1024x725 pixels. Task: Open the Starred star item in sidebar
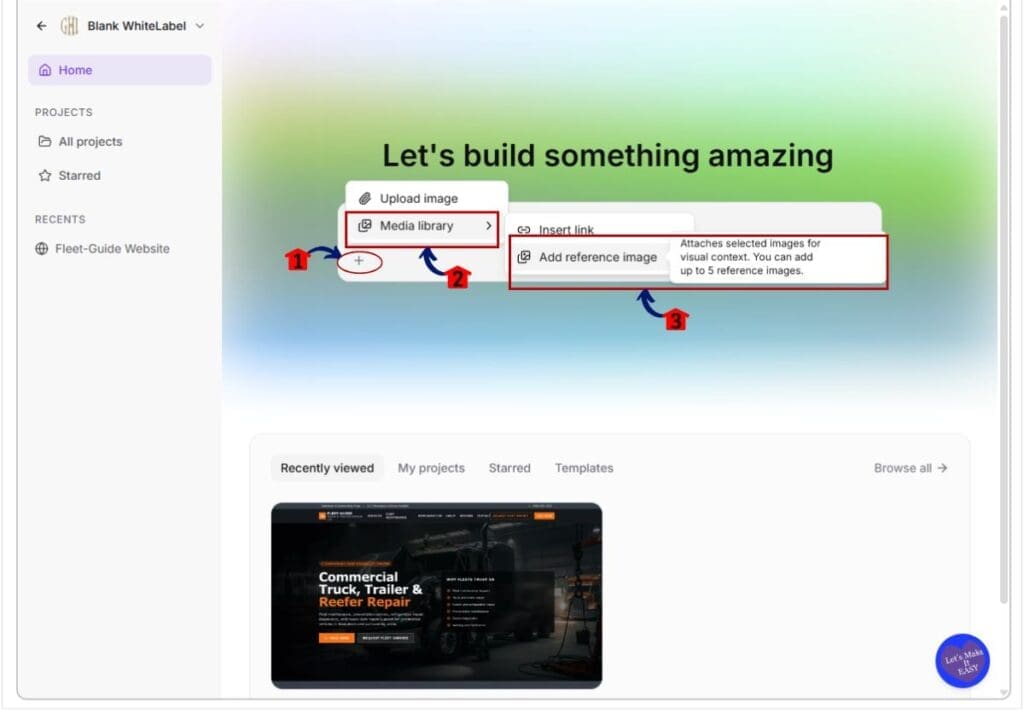pos(70,176)
